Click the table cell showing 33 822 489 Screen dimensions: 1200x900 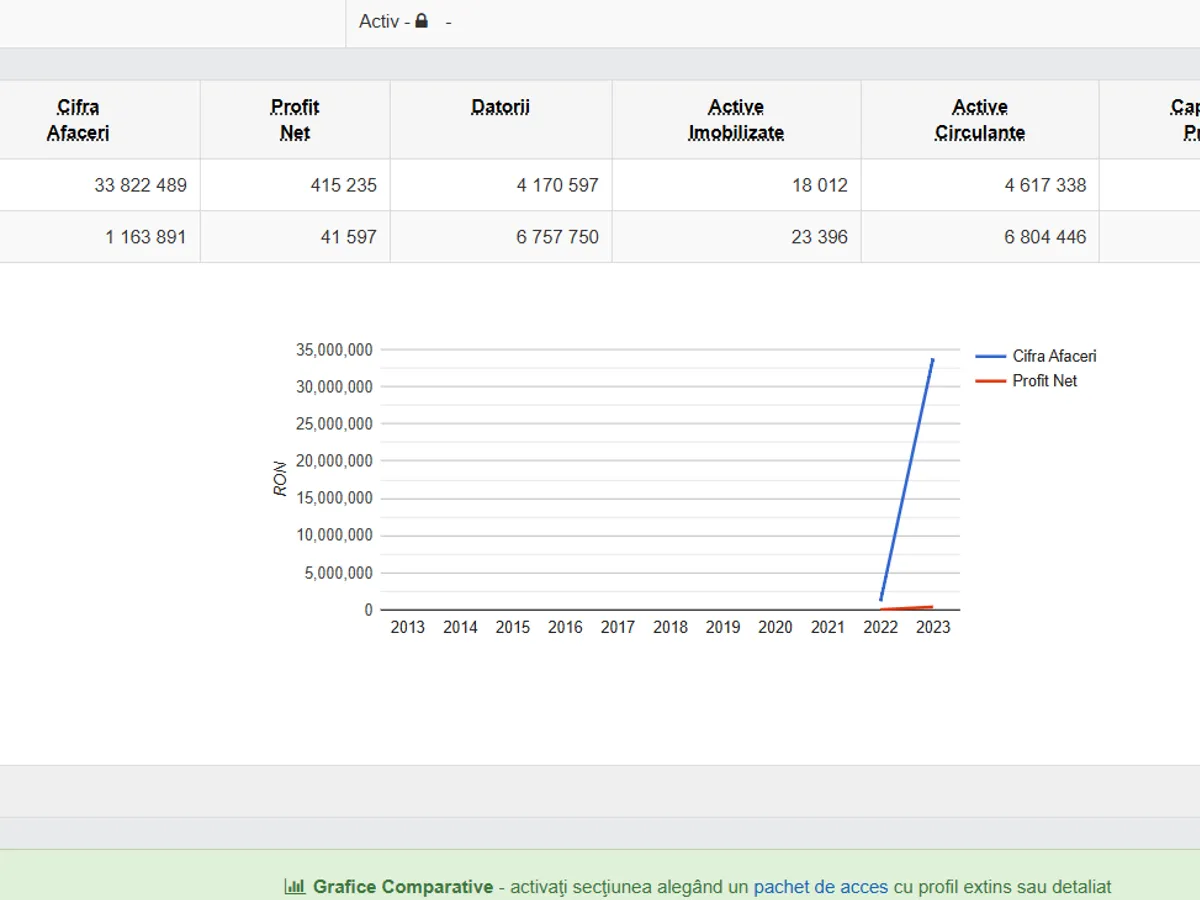pyautogui.click(x=140, y=185)
